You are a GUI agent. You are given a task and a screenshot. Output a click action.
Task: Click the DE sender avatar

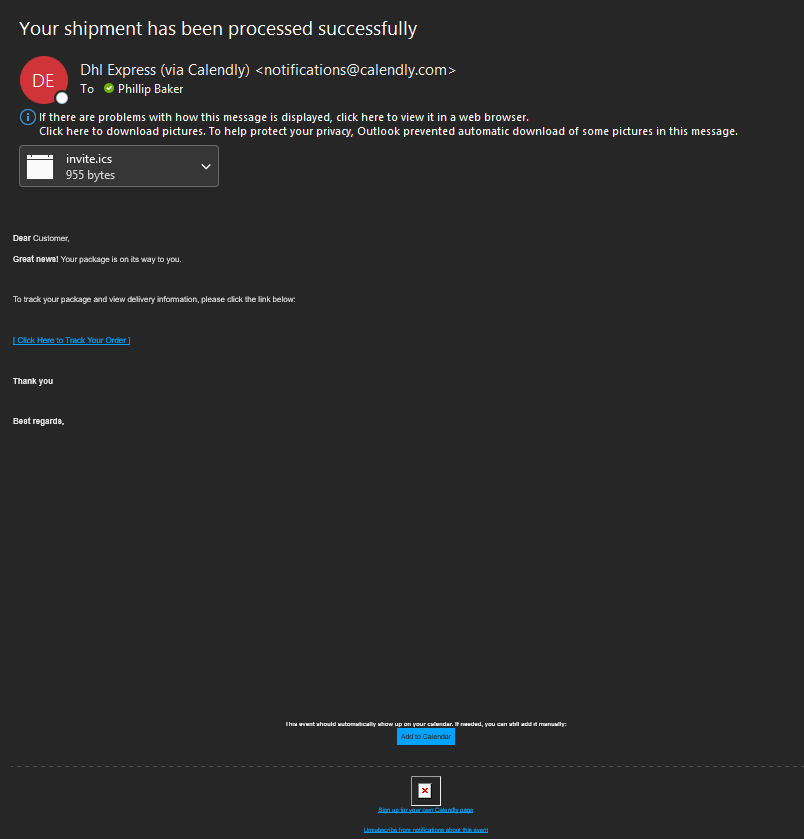tap(44, 80)
